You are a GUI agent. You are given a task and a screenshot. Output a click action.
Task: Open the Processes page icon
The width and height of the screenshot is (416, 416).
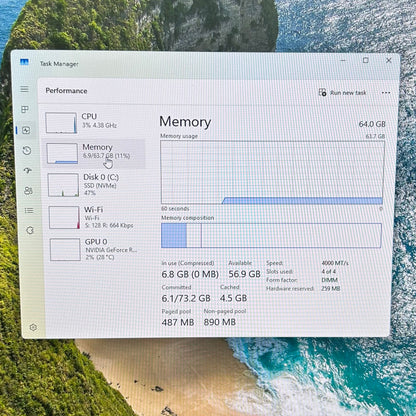(25, 109)
